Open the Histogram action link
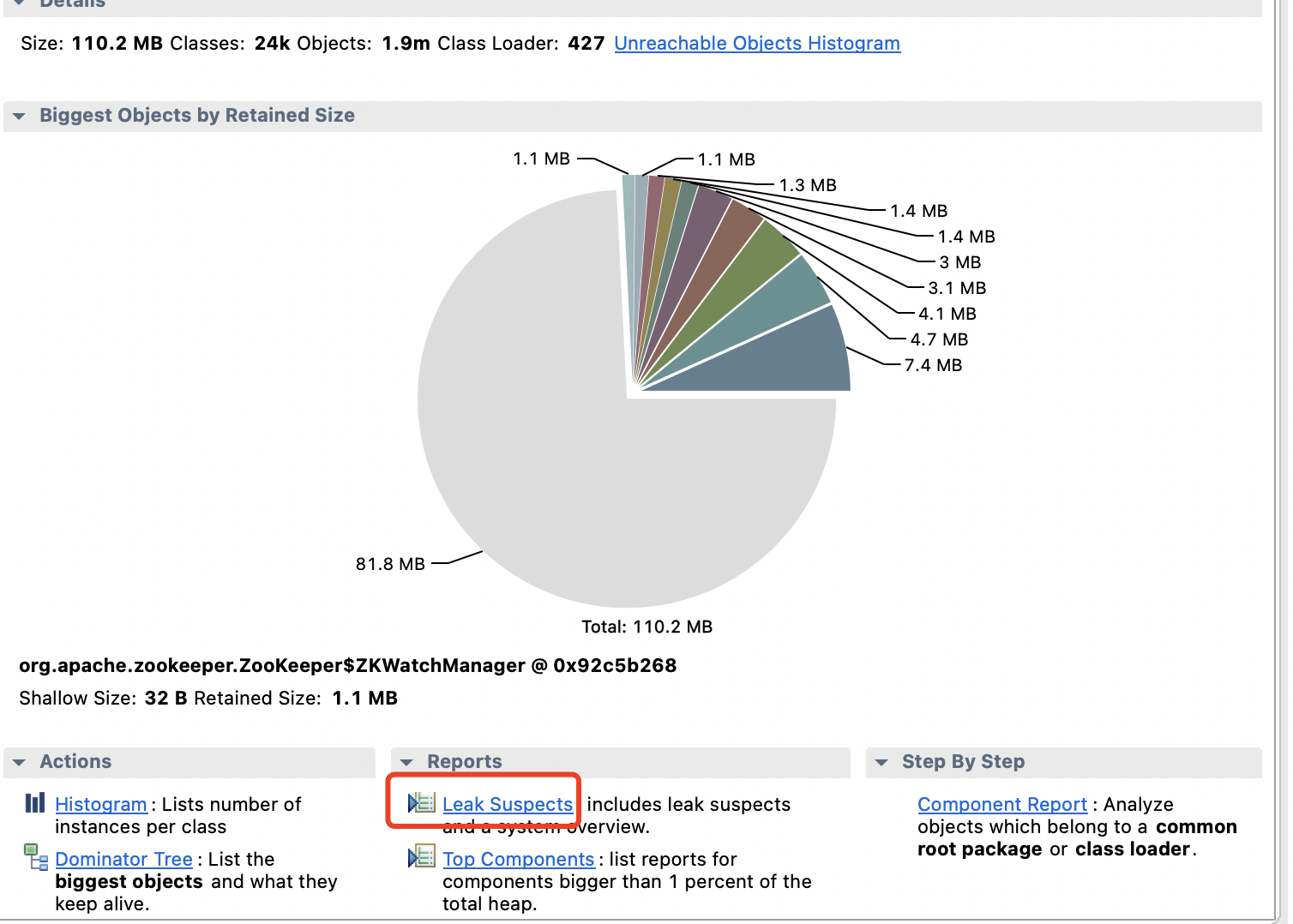 pos(101,804)
